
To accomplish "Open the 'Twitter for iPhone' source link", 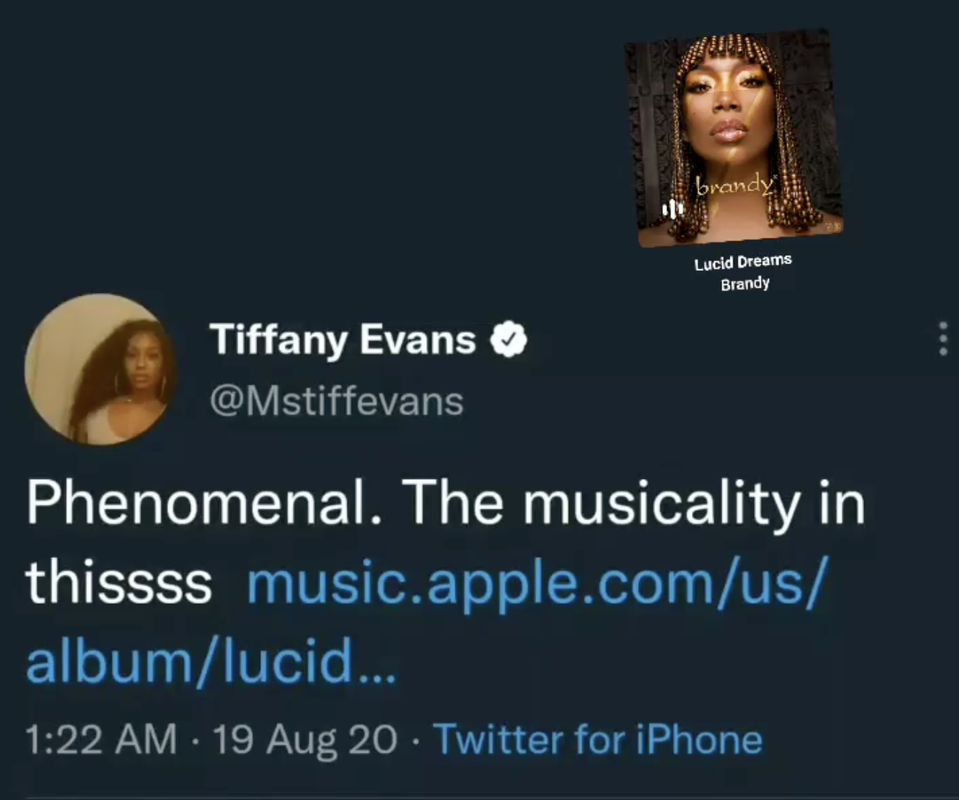I will click(x=598, y=739).
